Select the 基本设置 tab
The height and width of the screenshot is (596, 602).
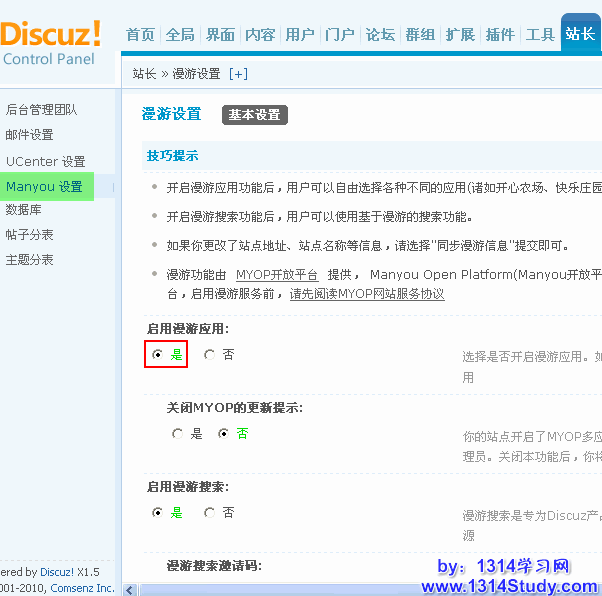255,115
